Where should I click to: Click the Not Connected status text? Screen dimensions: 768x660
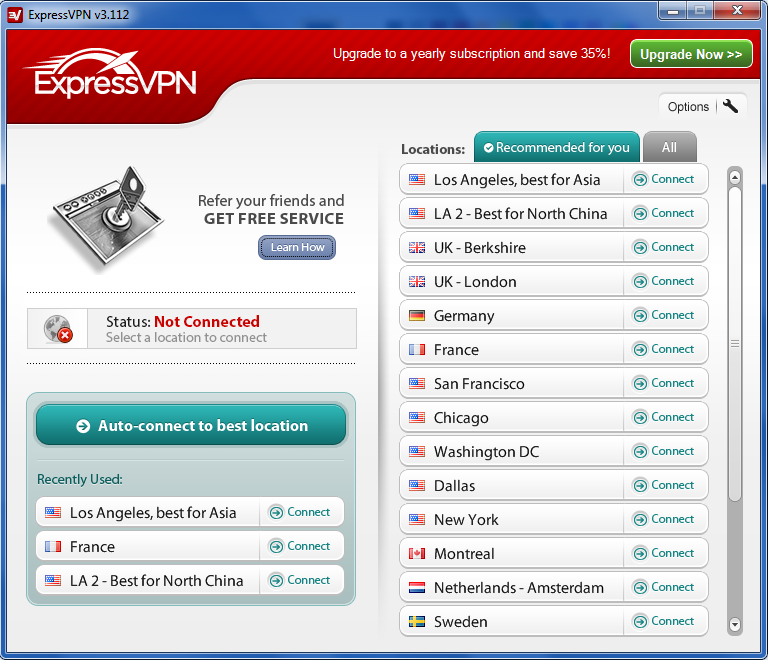coord(207,322)
